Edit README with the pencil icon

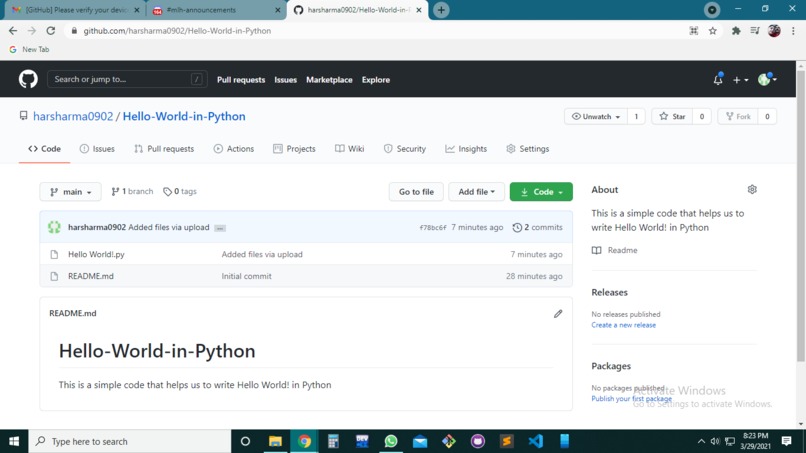click(558, 314)
